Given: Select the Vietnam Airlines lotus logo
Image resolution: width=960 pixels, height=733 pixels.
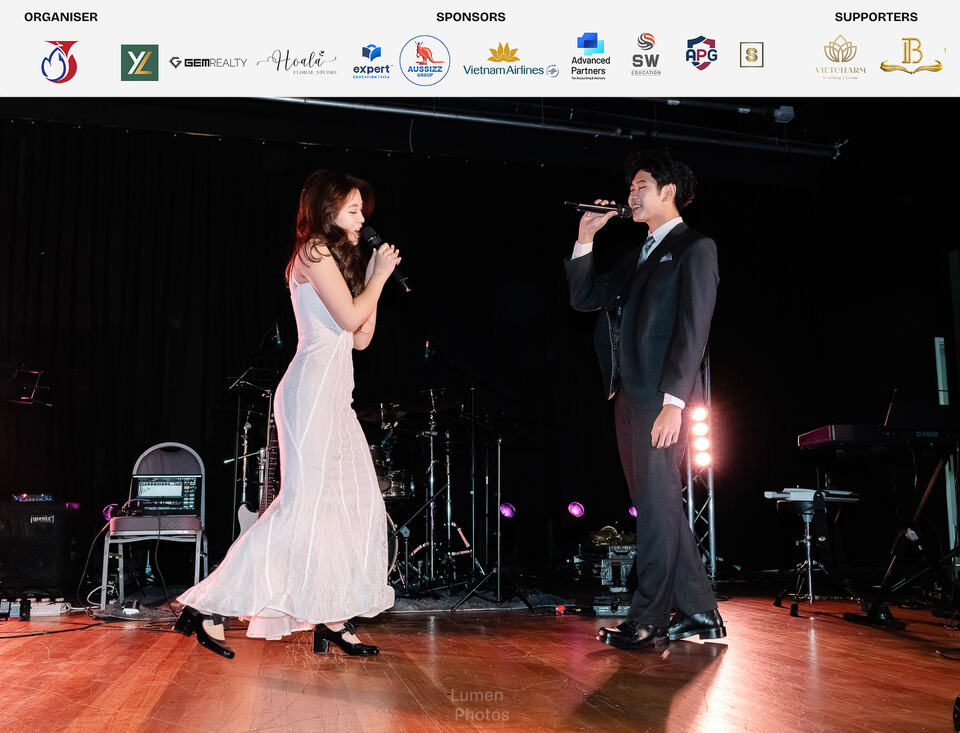Looking at the screenshot, I should coord(511,61).
